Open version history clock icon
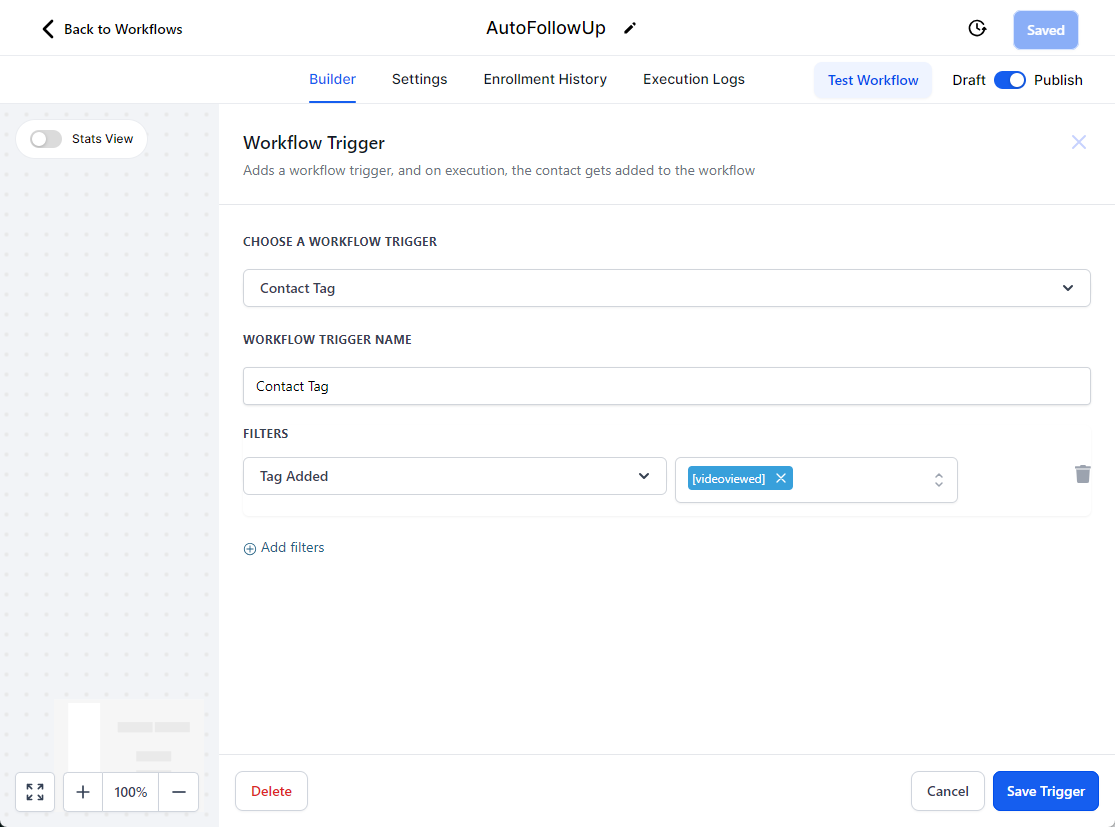The height and width of the screenshot is (827, 1115). point(977,28)
